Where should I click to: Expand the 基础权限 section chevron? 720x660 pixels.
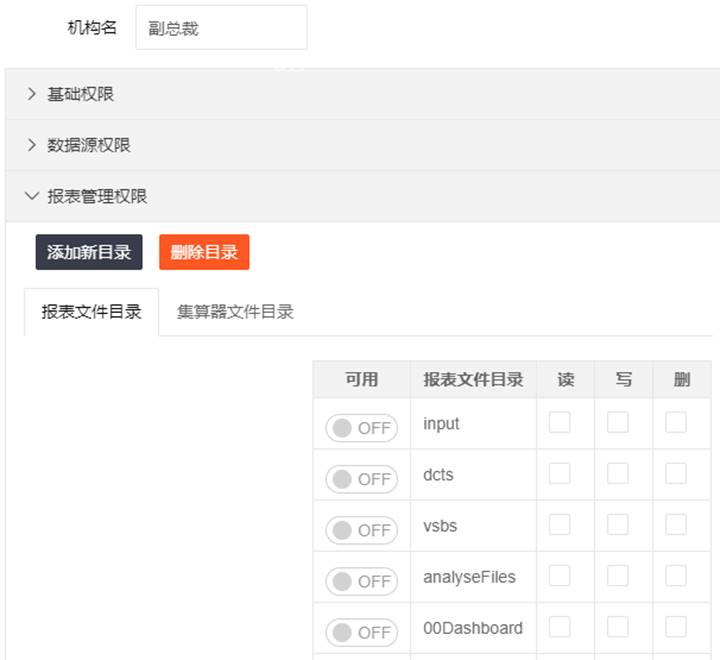(31, 94)
